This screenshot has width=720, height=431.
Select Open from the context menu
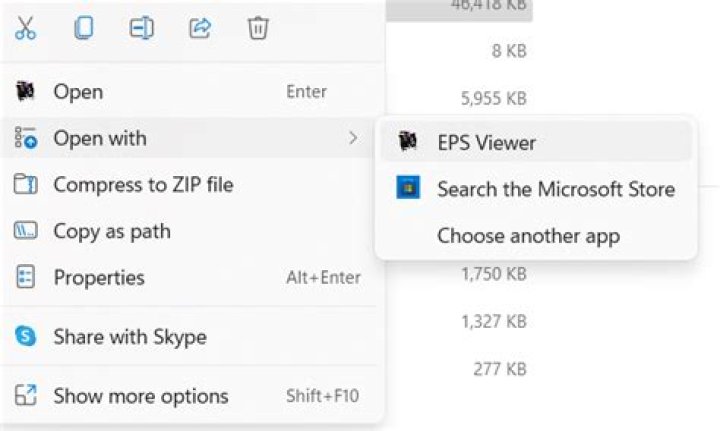[x=78, y=92]
